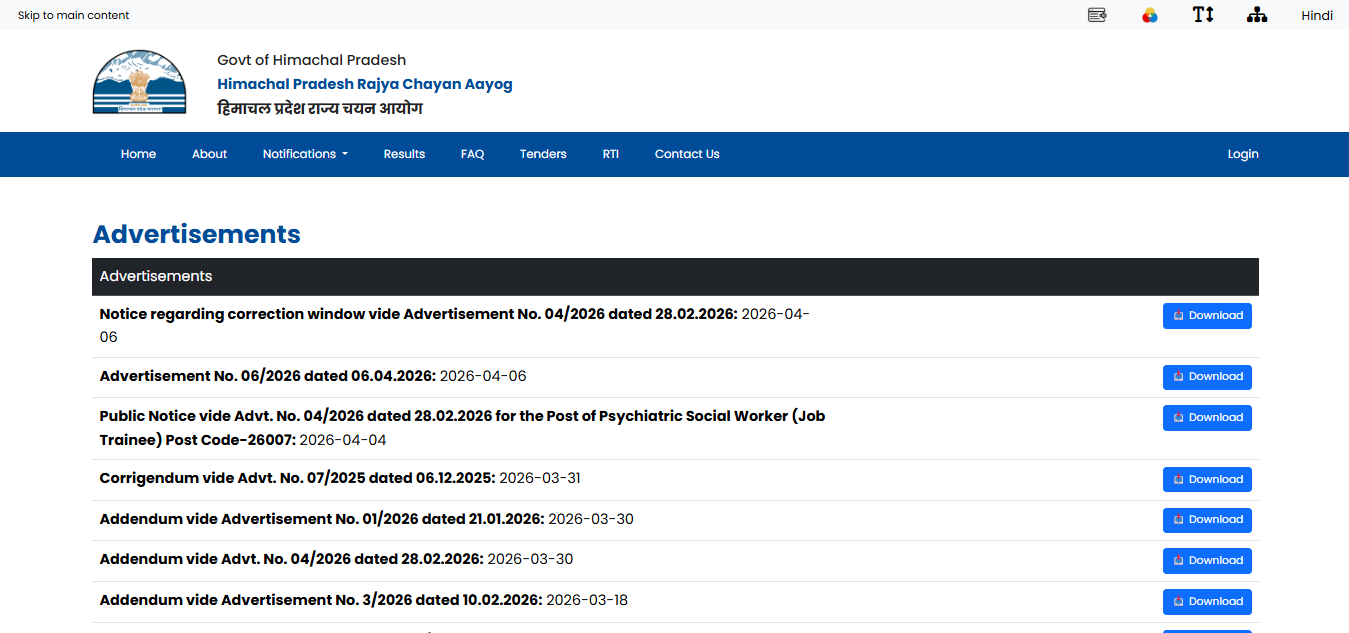Viewport: 1349px width, 633px height.
Task: Open the color theme switcher icon
Action: (x=1150, y=15)
